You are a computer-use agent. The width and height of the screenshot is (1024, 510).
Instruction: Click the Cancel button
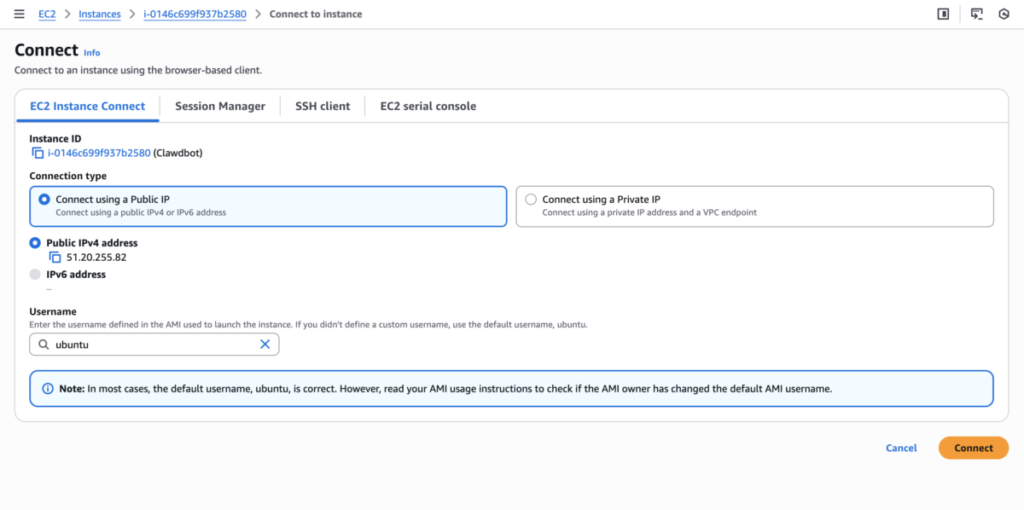point(901,448)
